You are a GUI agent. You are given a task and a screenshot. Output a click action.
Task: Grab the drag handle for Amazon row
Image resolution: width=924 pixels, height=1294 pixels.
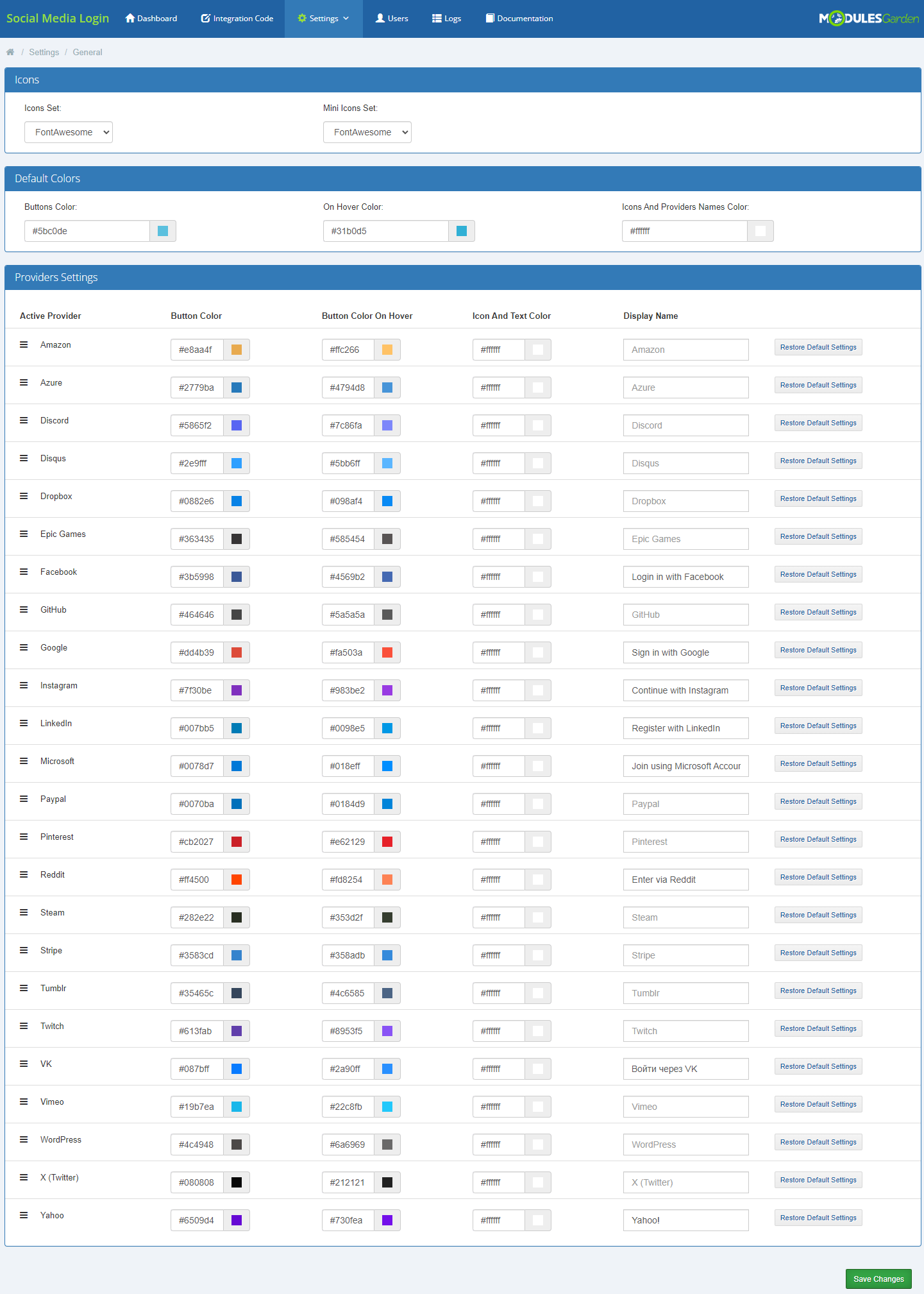click(x=24, y=345)
